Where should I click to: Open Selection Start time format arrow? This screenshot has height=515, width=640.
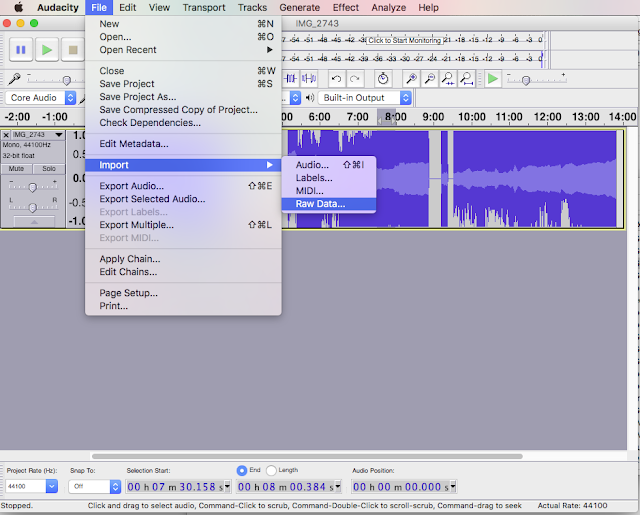coord(227,486)
